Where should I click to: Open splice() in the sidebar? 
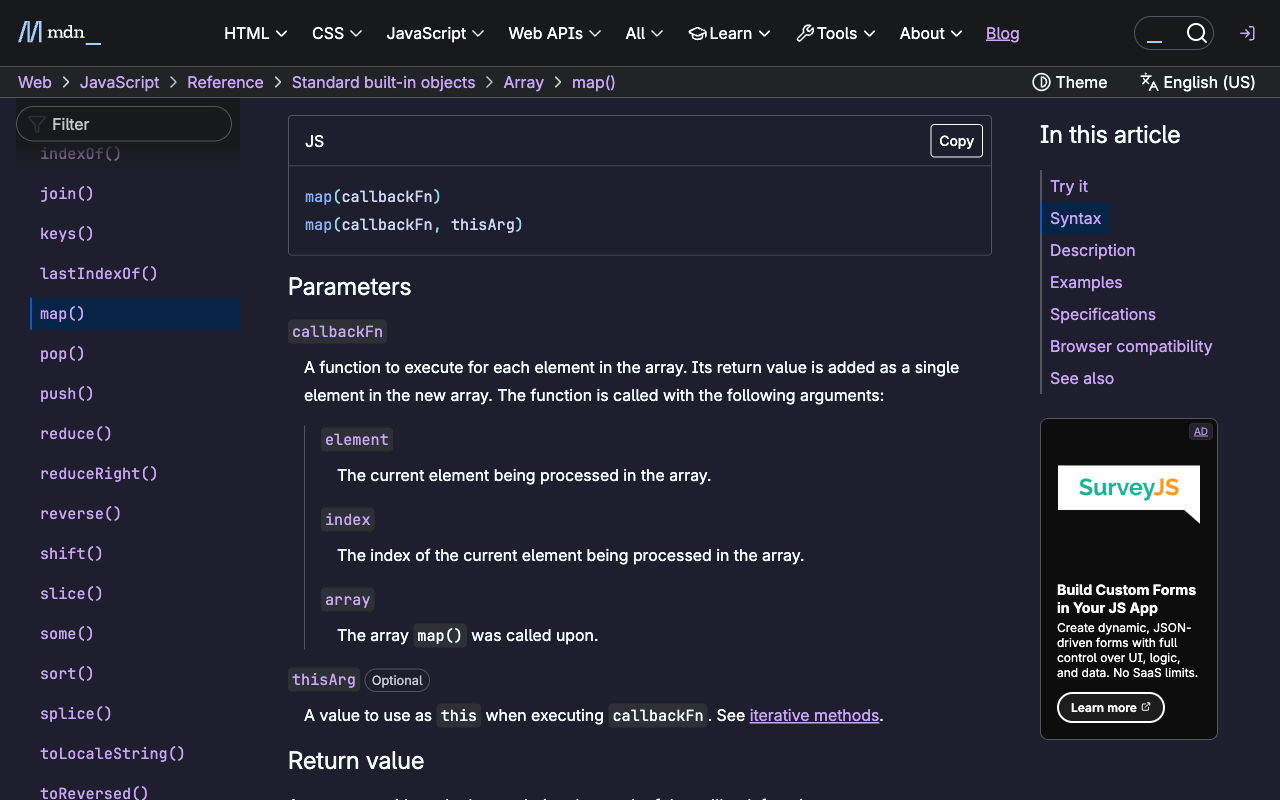point(76,713)
